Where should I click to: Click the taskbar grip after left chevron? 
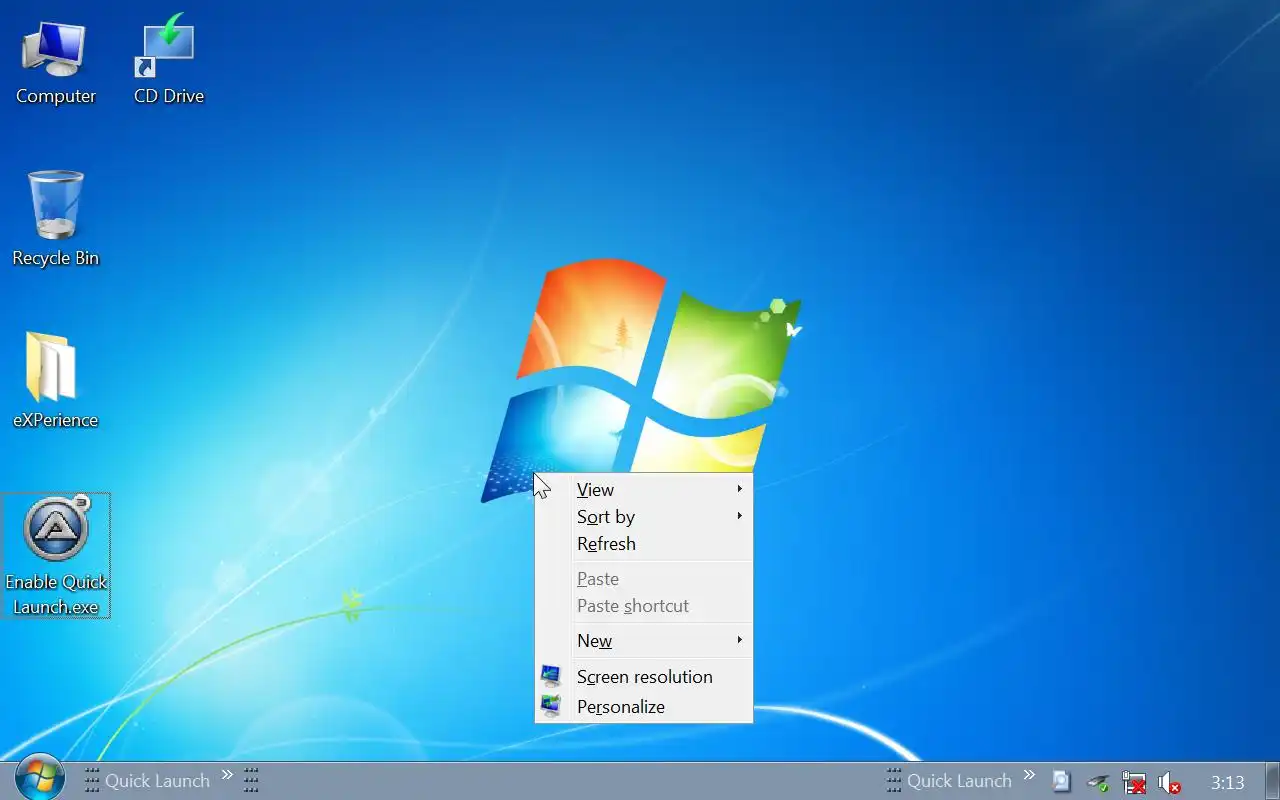pyautogui.click(x=251, y=780)
